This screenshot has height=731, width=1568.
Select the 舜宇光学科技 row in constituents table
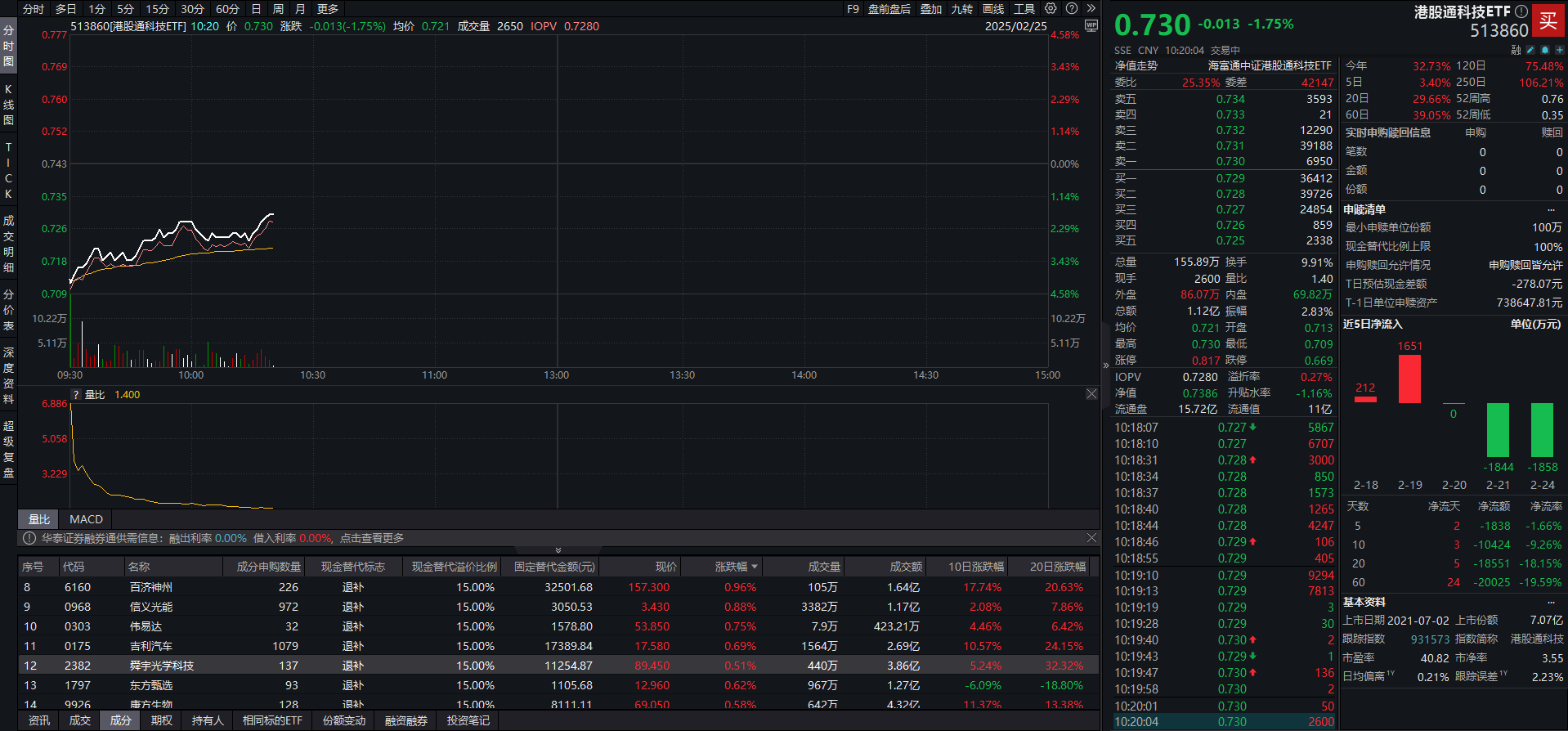pos(162,666)
